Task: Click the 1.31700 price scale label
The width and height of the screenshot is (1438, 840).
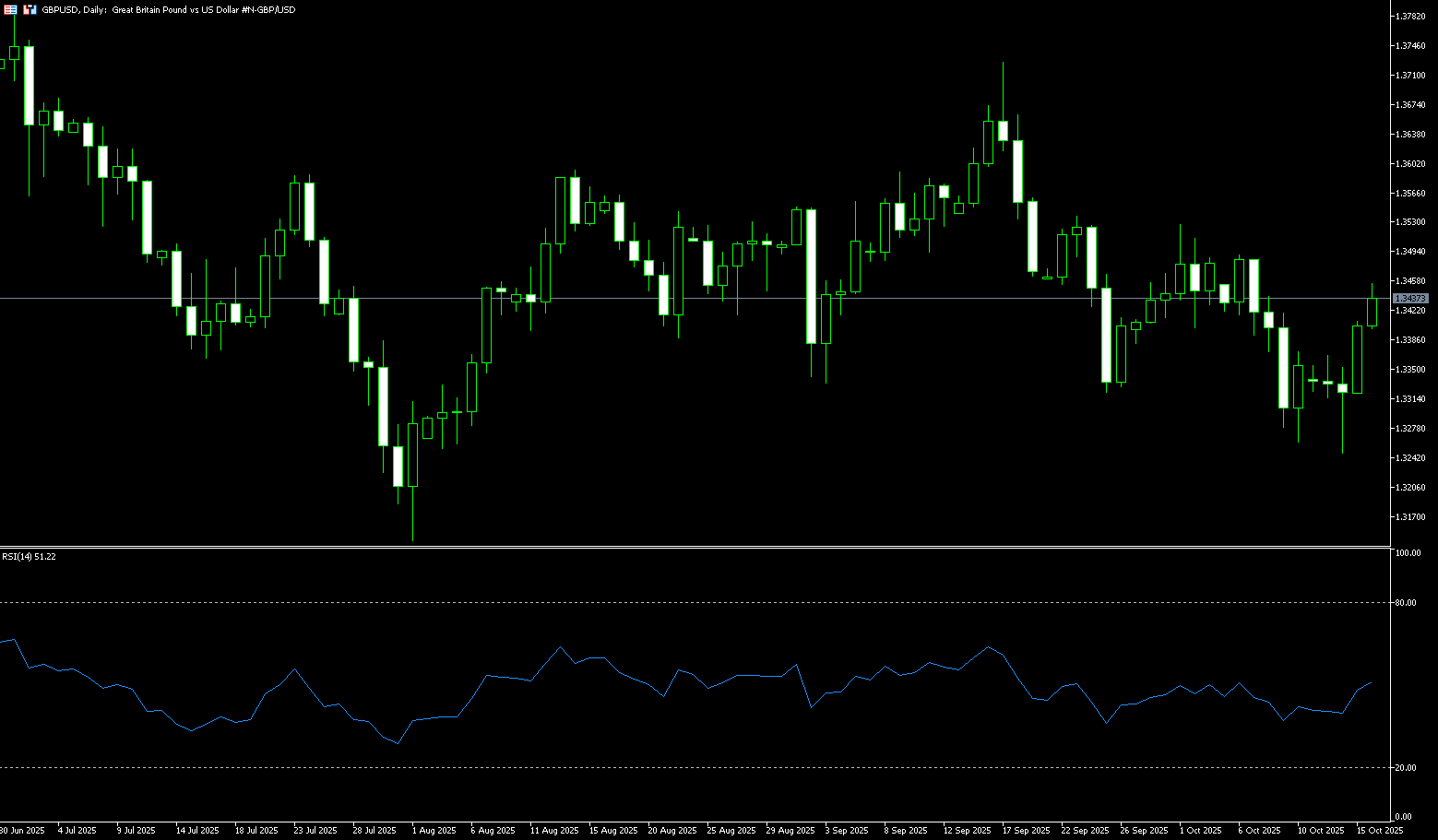Action: [1410, 517]
